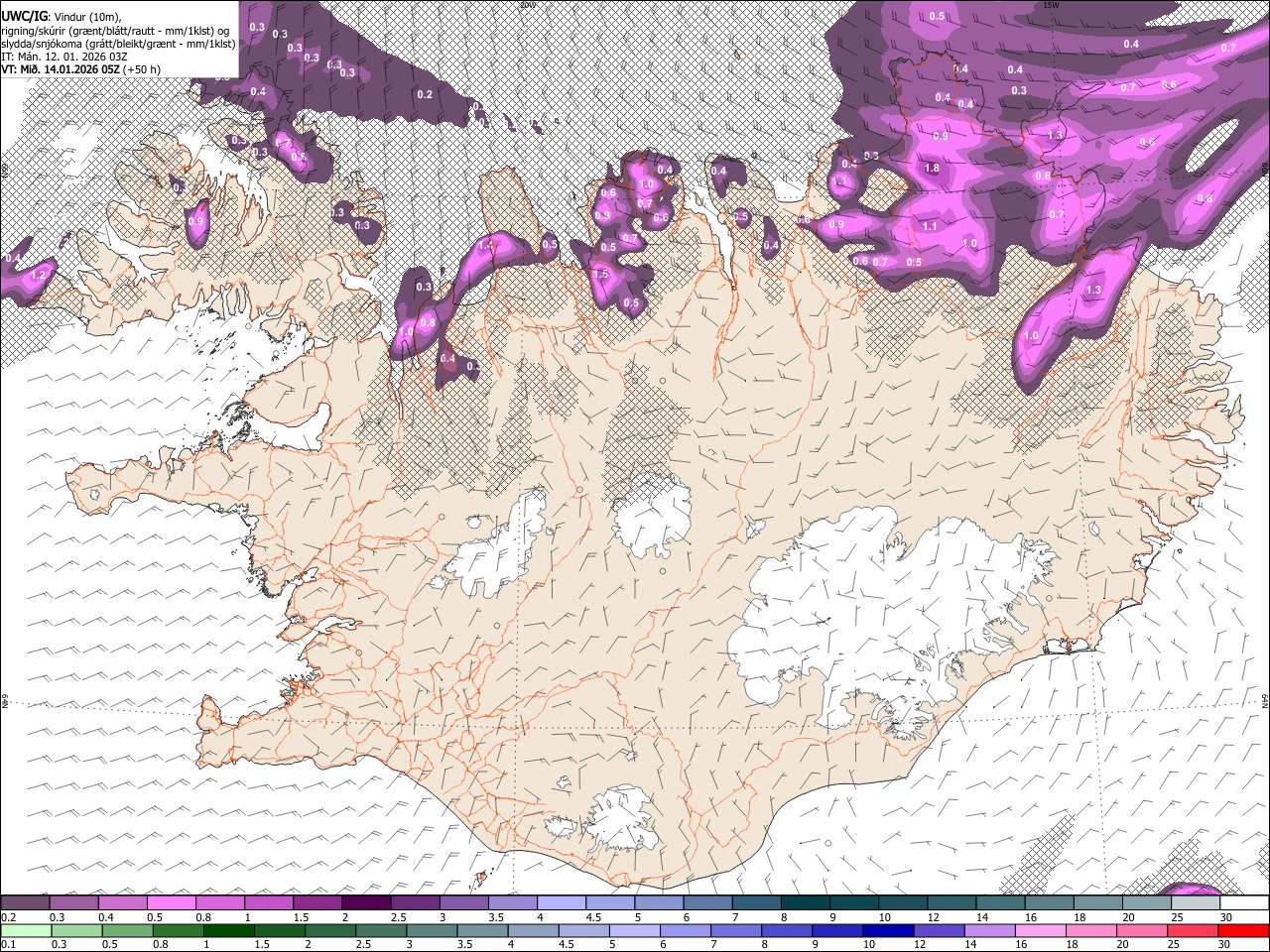Click the '0.2' label on the snow scale
The height and width of the screenshot is (952, 1270).
click(x=9, y=917)
